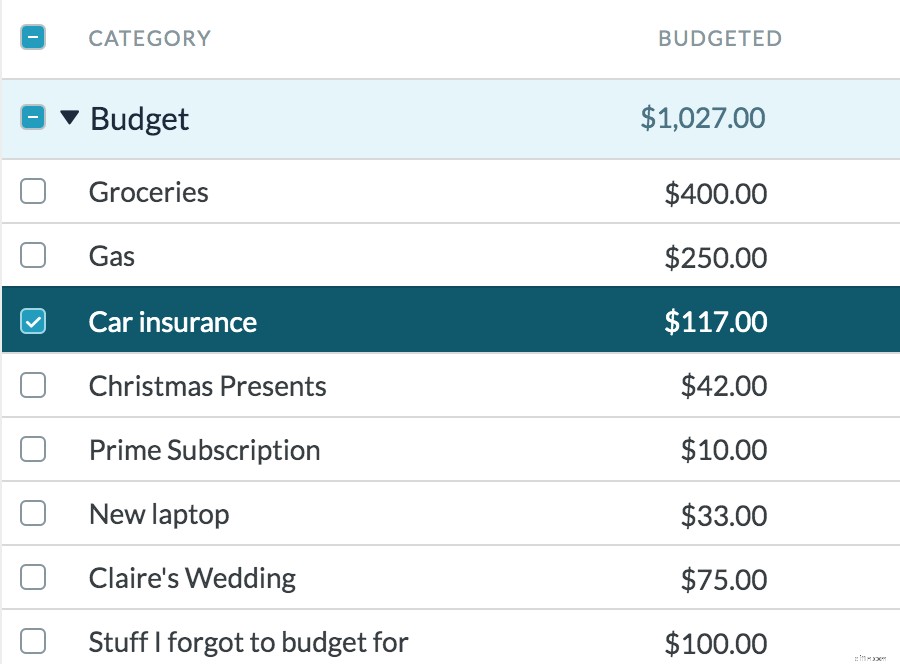The height and width of the screenshot is (664, 900).
Task: Sort by the CATEGORY column header
Action: (149, 38)
